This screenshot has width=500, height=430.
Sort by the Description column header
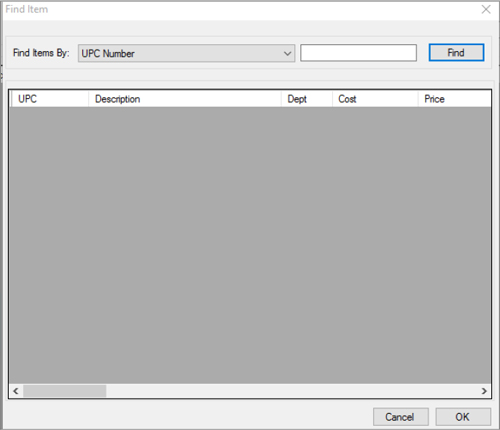pos(185,99)
